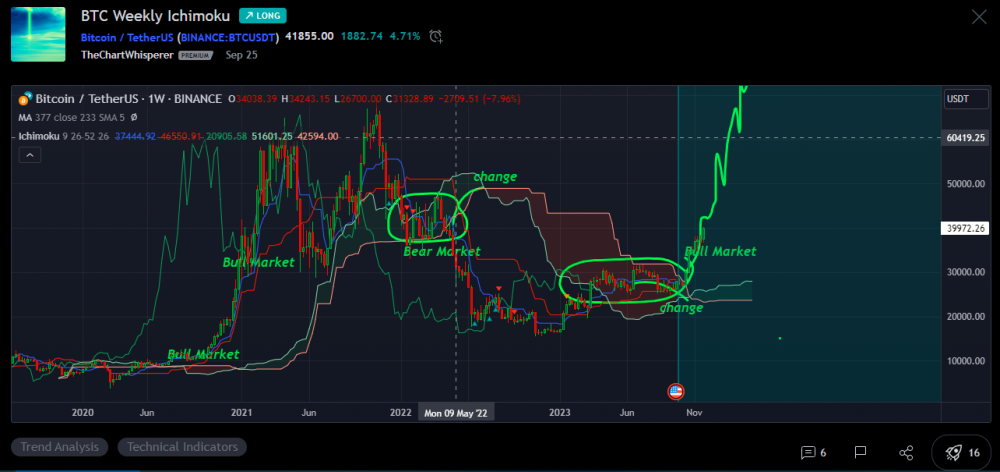This screenshot has height=472, width=1000.
Task: Click the 41855.00 last price value
Action: (x=309, y=36)
